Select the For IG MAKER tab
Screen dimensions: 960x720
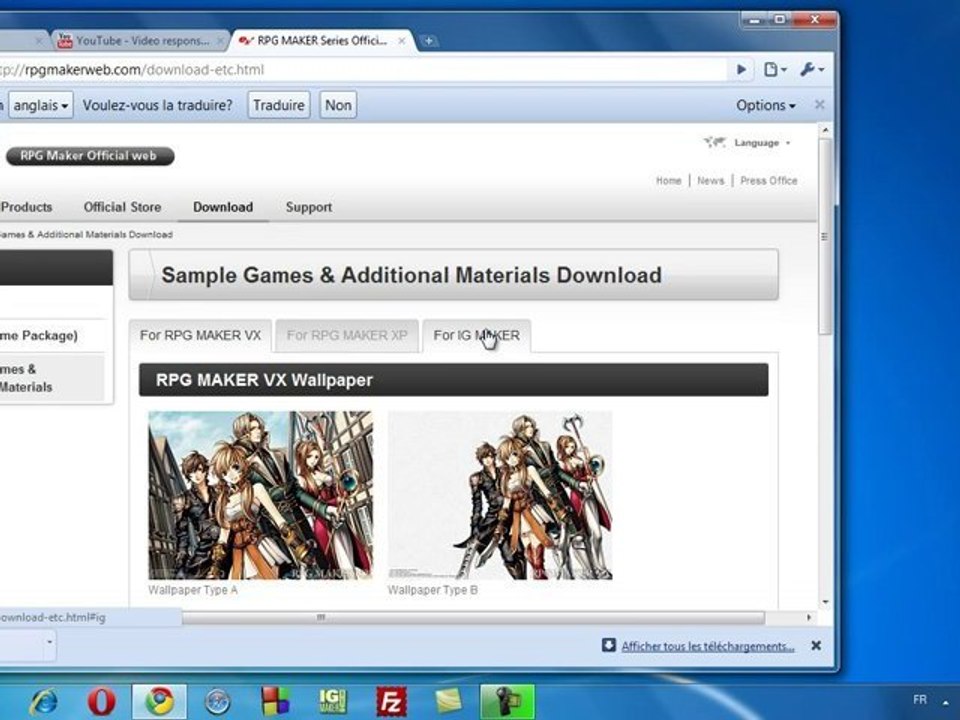click(476, 336)
